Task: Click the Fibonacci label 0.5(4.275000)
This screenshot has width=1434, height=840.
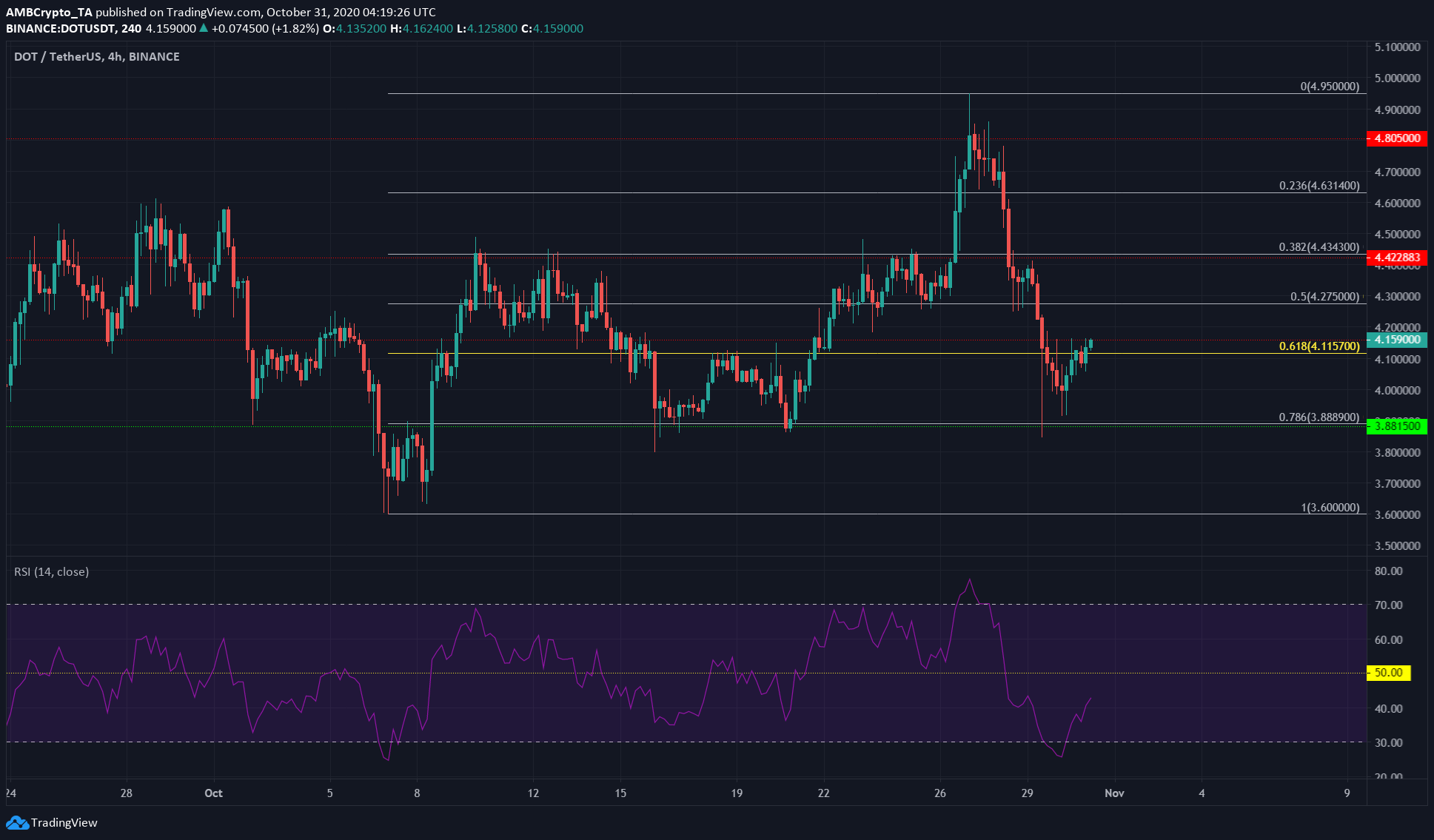Action: tap(1325, 297)
